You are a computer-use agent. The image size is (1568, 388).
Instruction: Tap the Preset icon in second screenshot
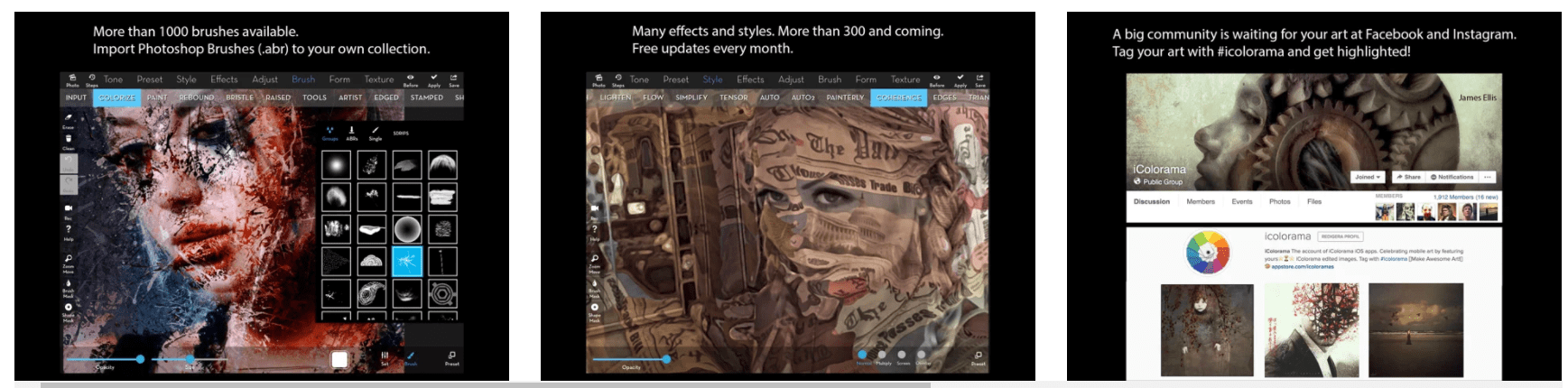coord(978,358)
